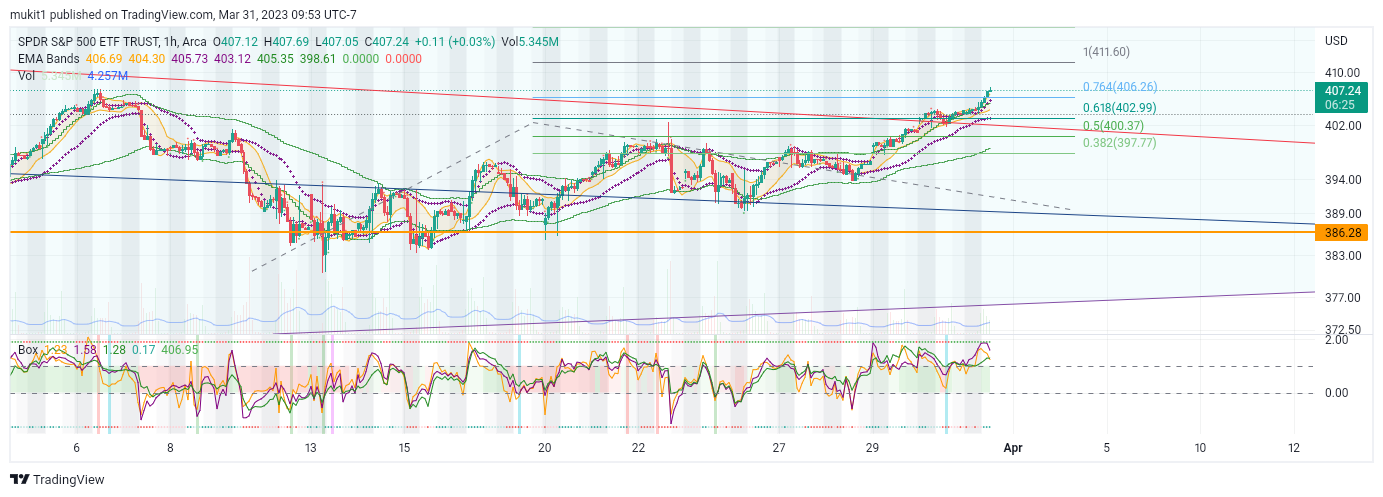The height and width of the screenshot is (497, 1383).
Task: Click the date axis label 13
Action: pyautogui.click(x=312, y=446)
